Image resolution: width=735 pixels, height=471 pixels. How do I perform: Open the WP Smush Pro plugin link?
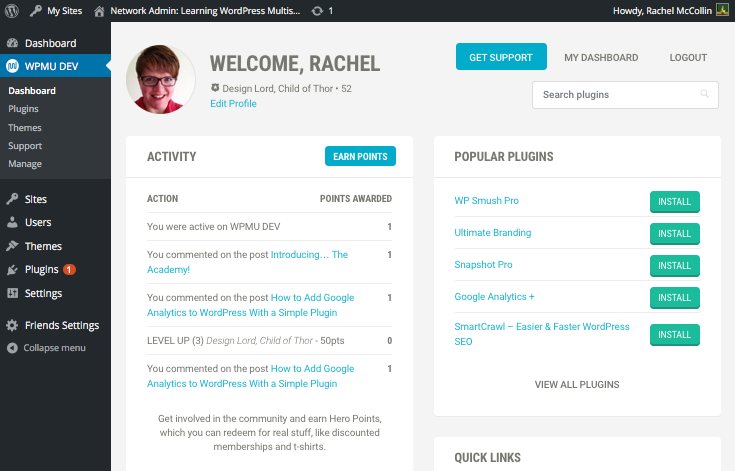pos(486,201)
